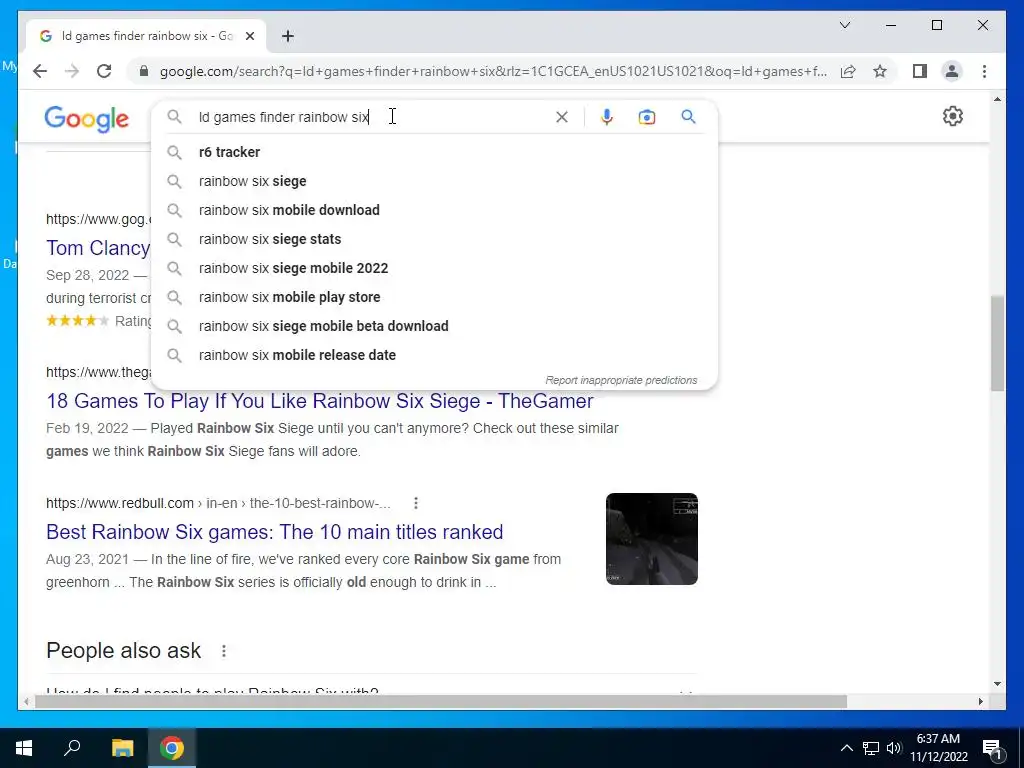Go back with the browser back arrow

point(40,71)
